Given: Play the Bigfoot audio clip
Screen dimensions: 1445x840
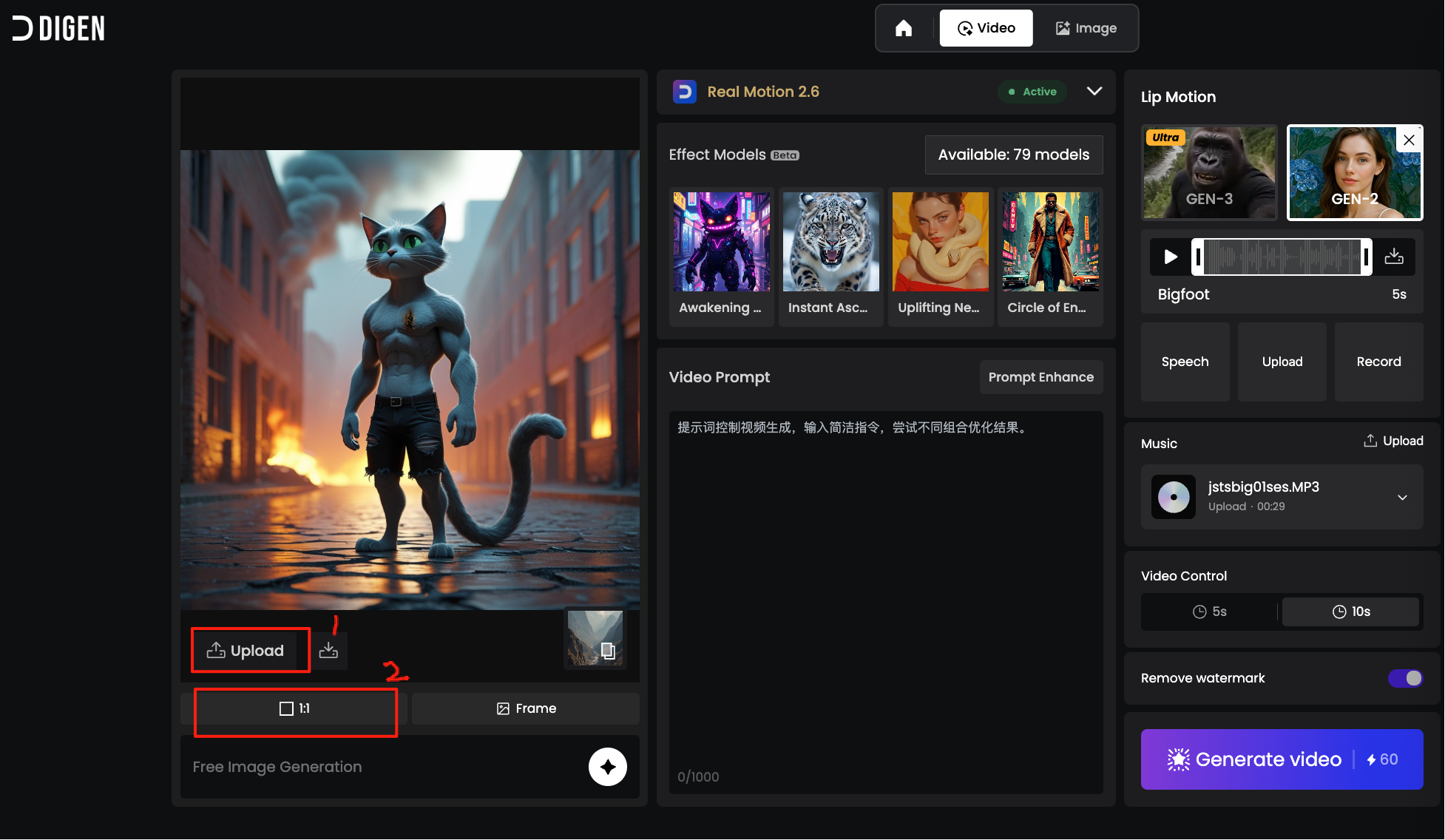Looking at the screenshot, I should 1171,257.
